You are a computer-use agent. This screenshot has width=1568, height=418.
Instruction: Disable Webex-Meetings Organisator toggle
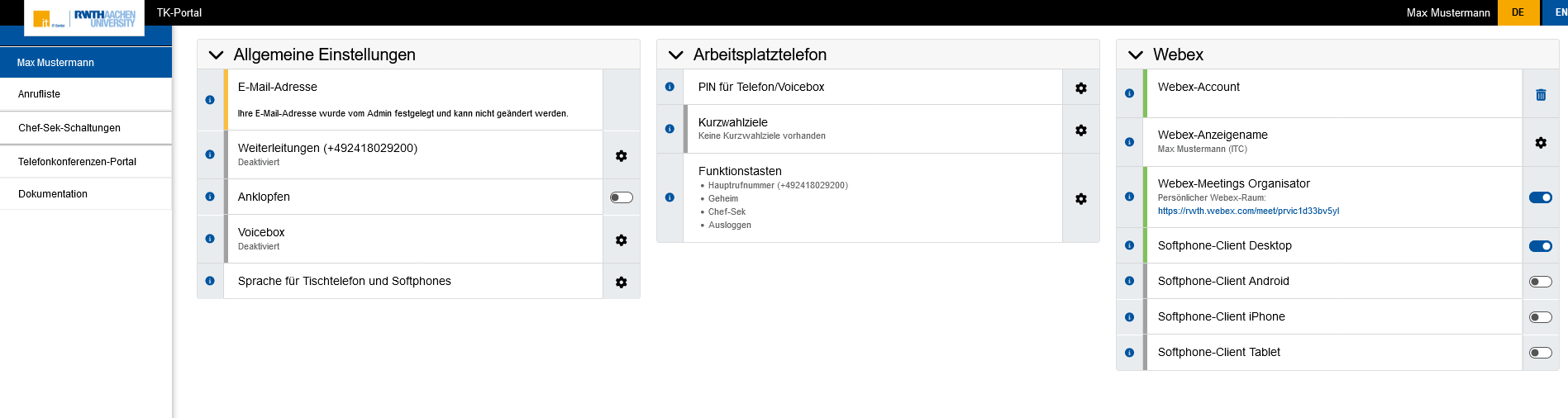coord(1540,197)
